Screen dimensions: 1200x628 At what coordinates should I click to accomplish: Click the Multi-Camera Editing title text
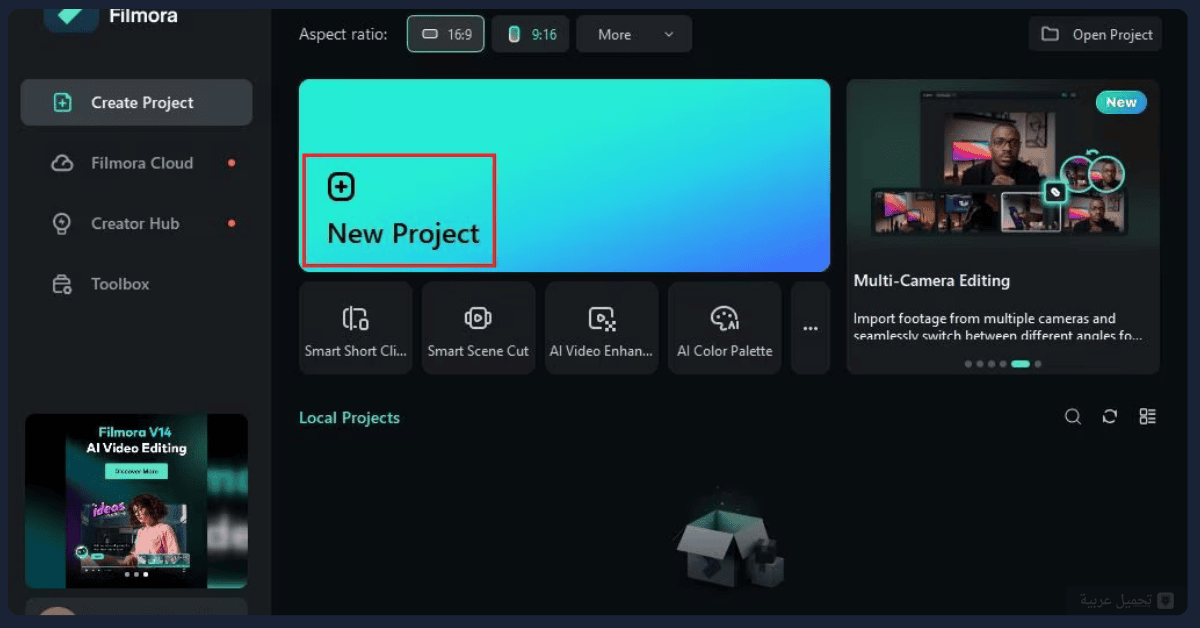(931, 281)
